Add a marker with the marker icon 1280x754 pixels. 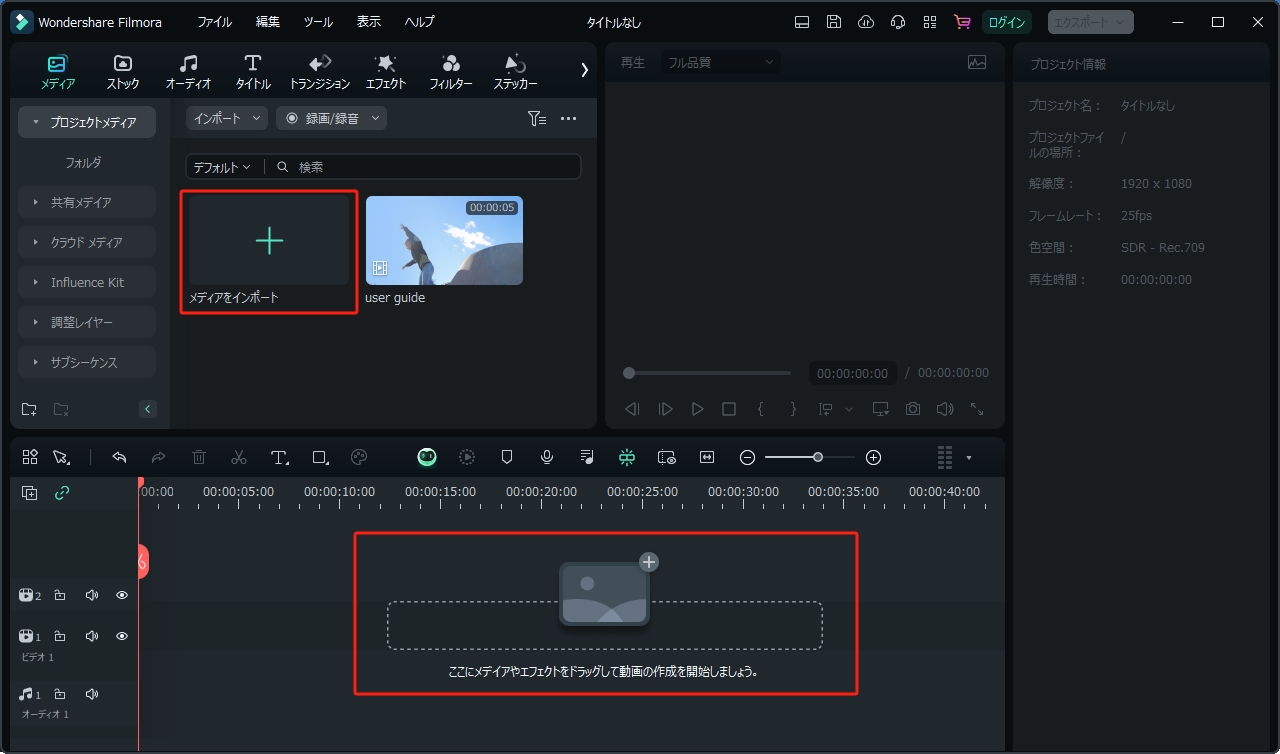507,458
